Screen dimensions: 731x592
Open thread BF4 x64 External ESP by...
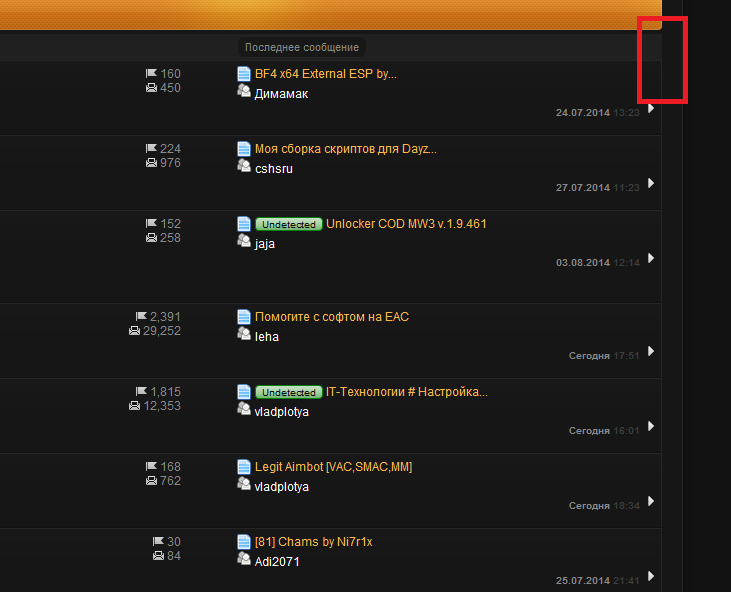click(325, 74)
